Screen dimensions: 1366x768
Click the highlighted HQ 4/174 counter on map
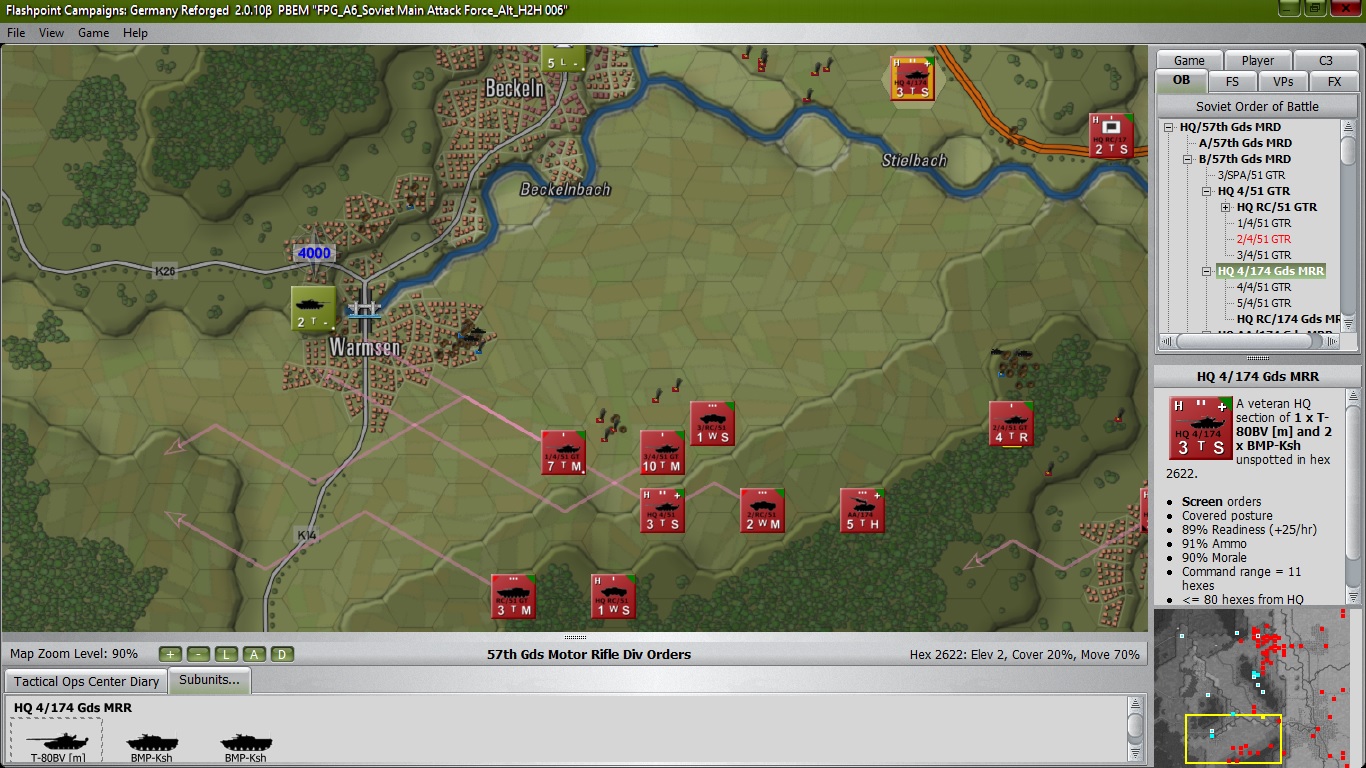912,78
